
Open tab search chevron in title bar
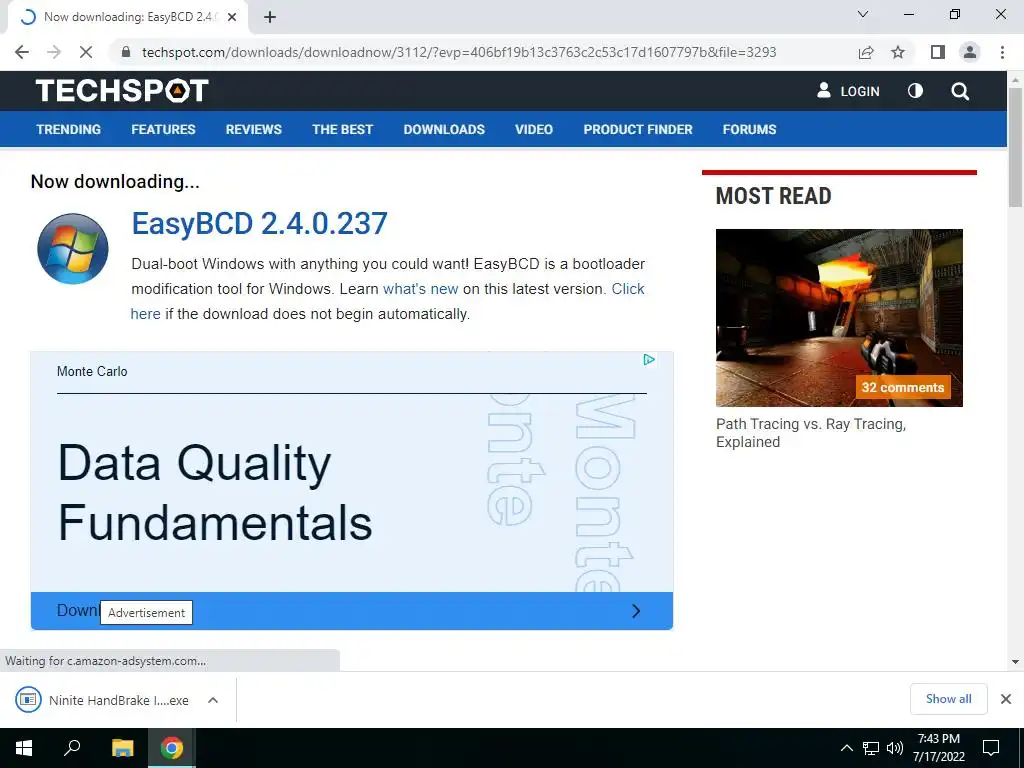click(863, 14)
